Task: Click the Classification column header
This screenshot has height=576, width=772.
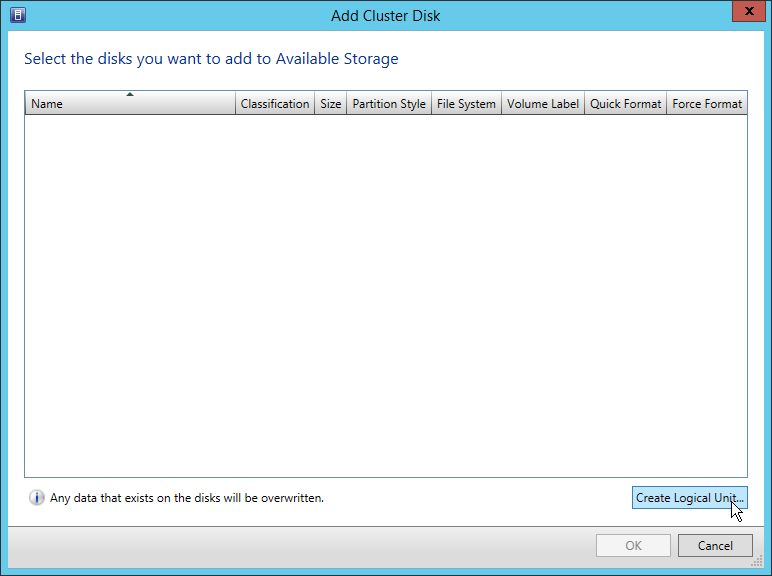Action: (x=275, y=104)
